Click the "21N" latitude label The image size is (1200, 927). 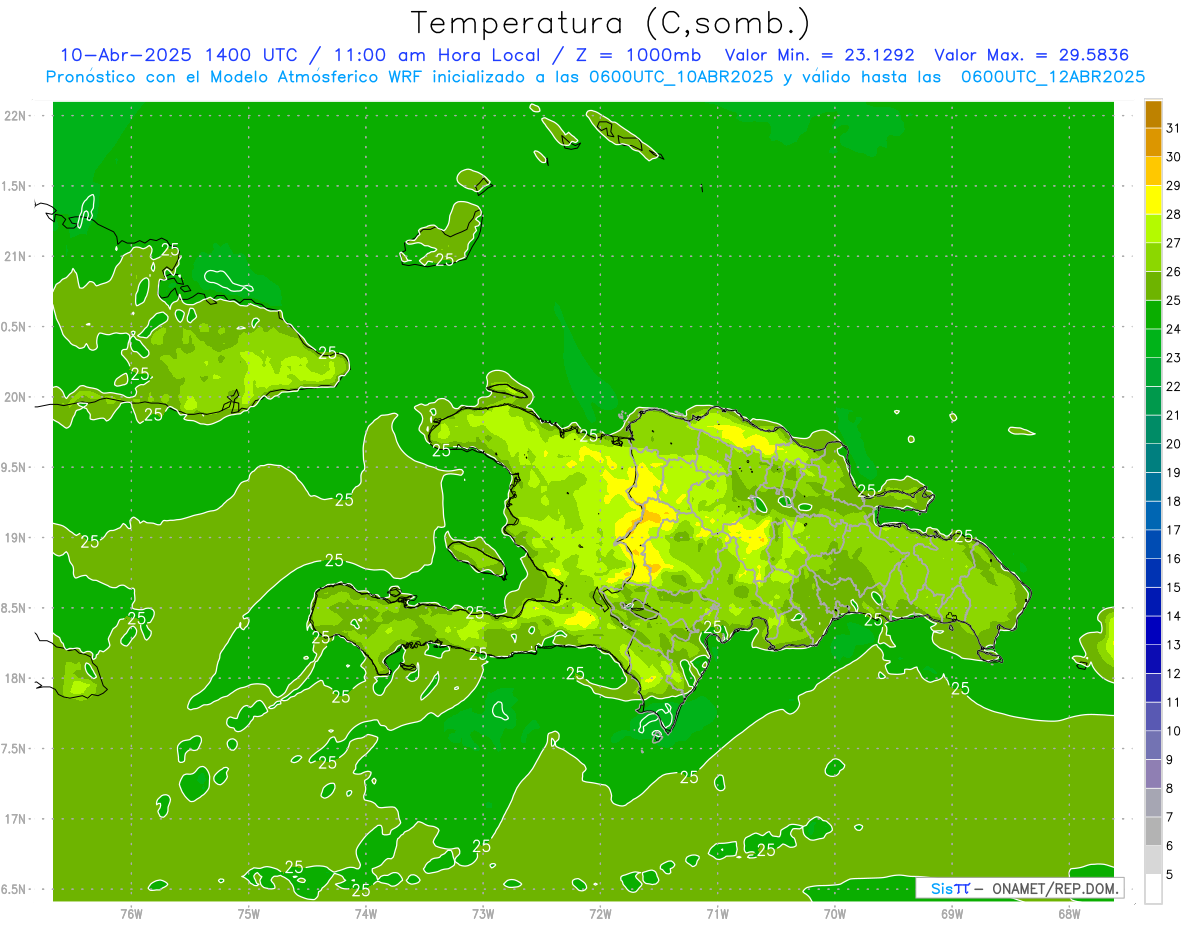click(16, 257)
